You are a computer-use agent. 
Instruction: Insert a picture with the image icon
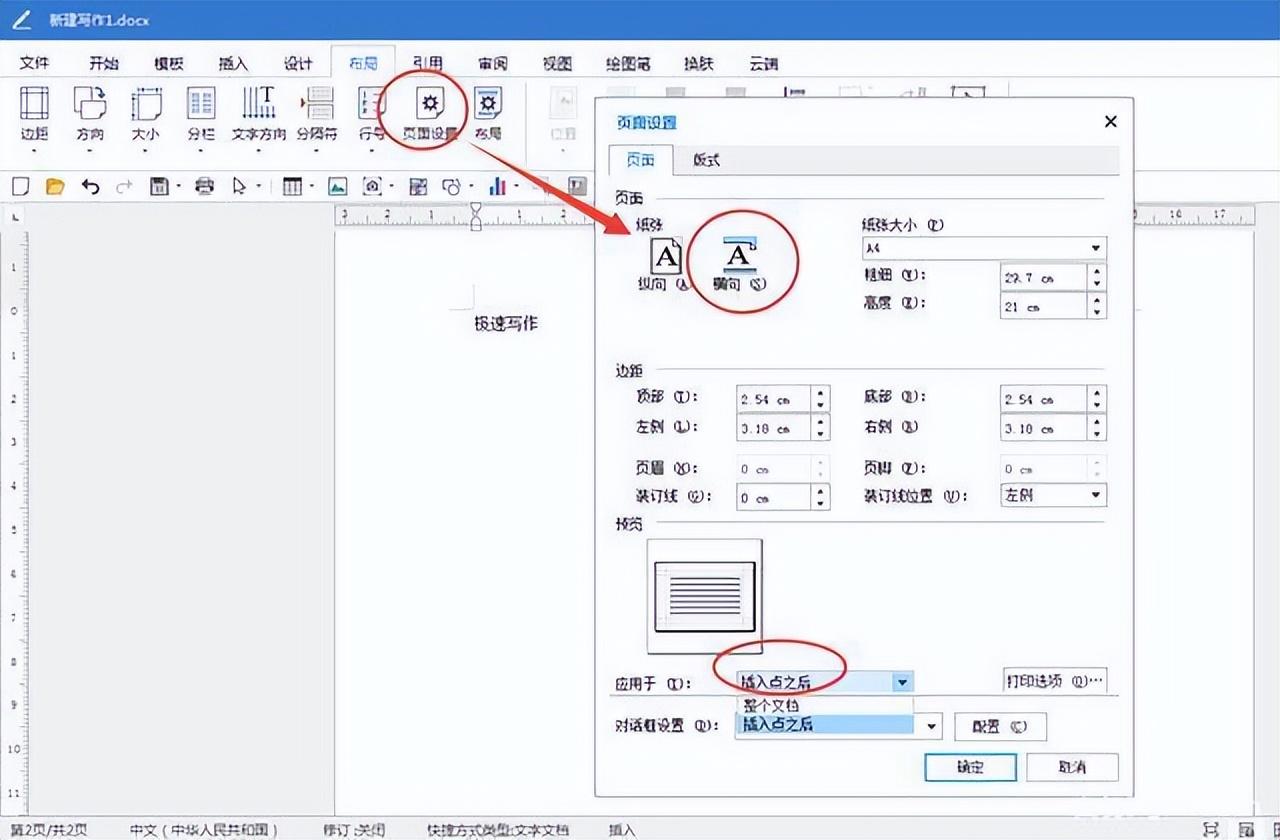point(338,186)
